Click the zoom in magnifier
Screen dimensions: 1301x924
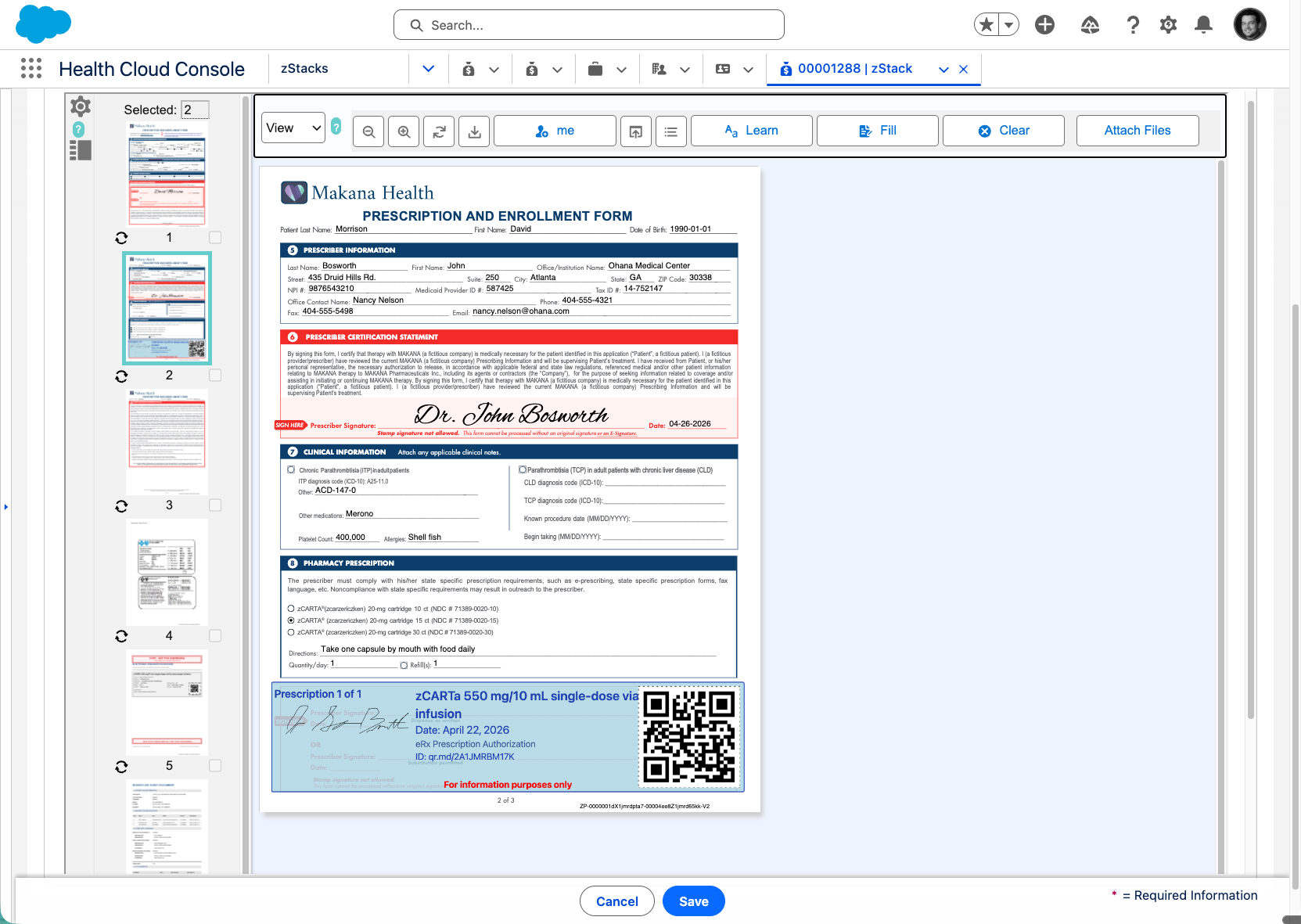404,131
